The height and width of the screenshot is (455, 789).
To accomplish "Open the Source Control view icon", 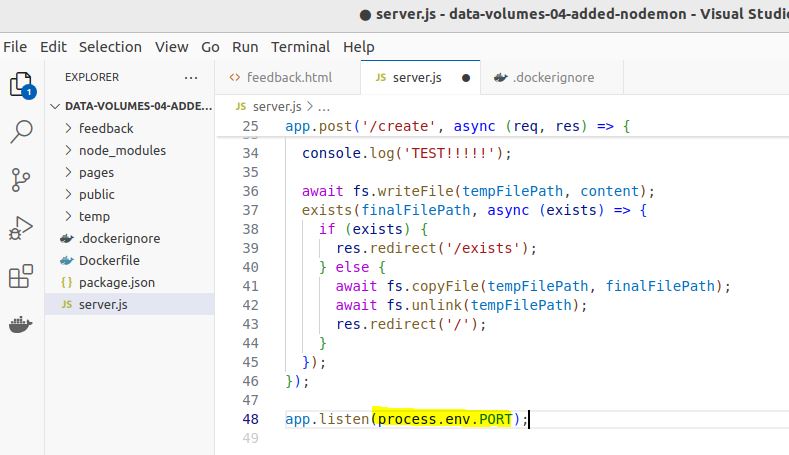I will [x=21, y=180].
